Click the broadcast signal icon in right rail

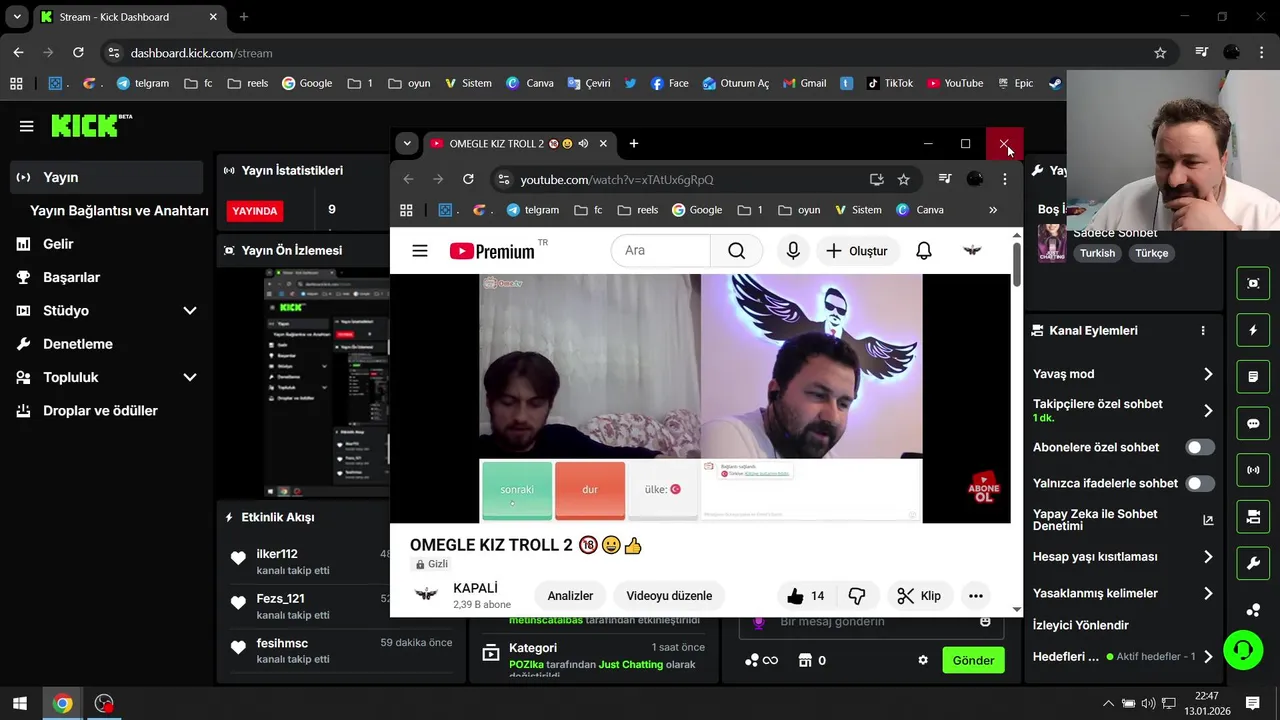click(x=1253, y=470)
